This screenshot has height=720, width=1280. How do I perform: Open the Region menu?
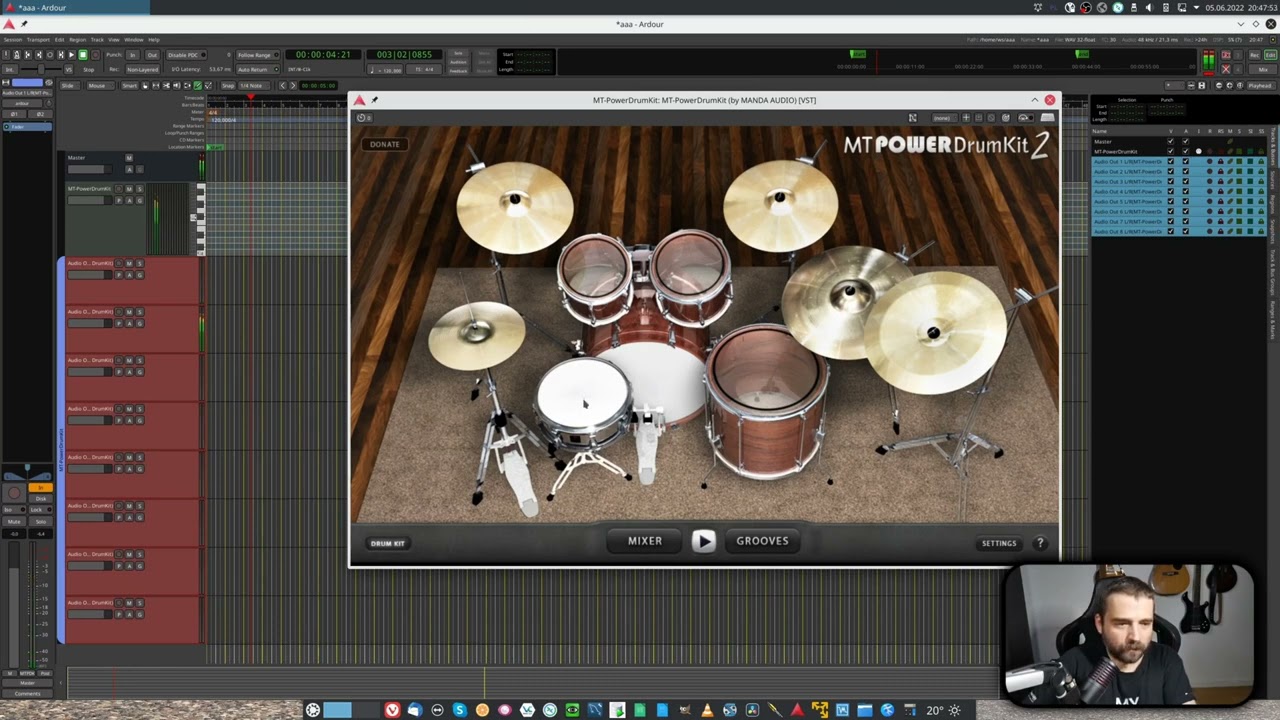[x=78, y=40]
